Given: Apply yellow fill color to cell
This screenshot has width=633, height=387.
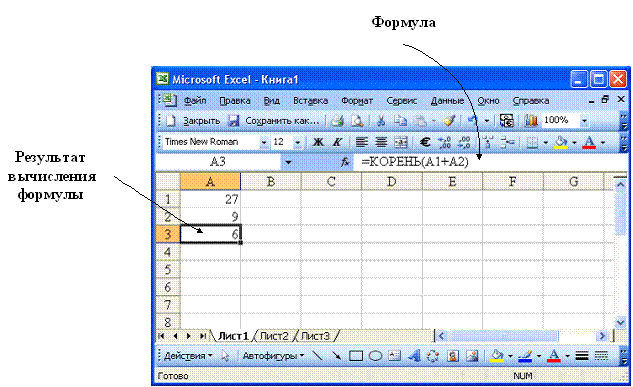Looking at the screenshot, I should (560, 142).
